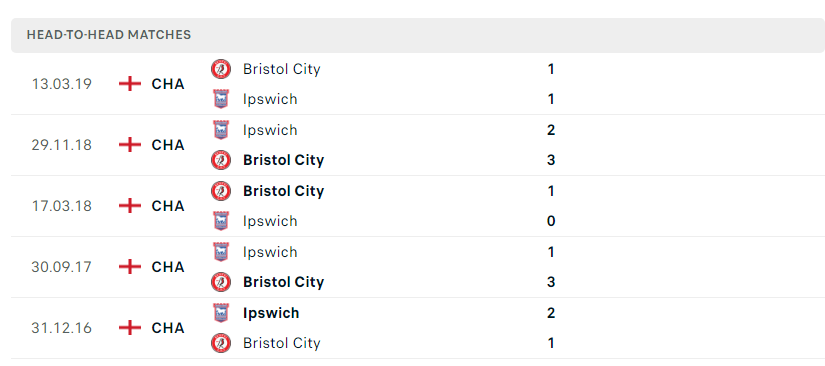Click Bristol City crest in 30.09.17 match
825x366 pixels.
221,282
